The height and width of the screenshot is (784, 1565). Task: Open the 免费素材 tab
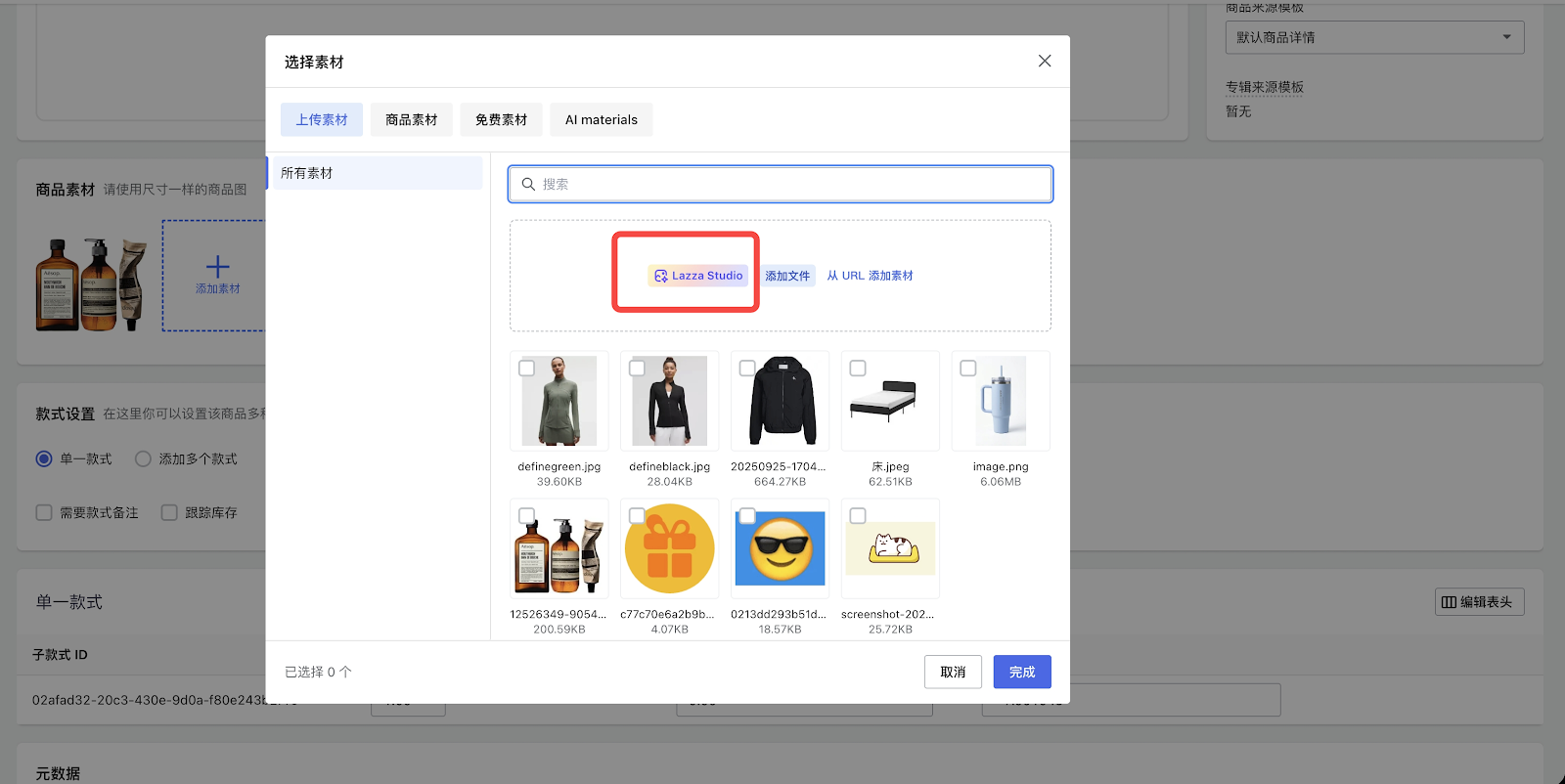point(501,120)
